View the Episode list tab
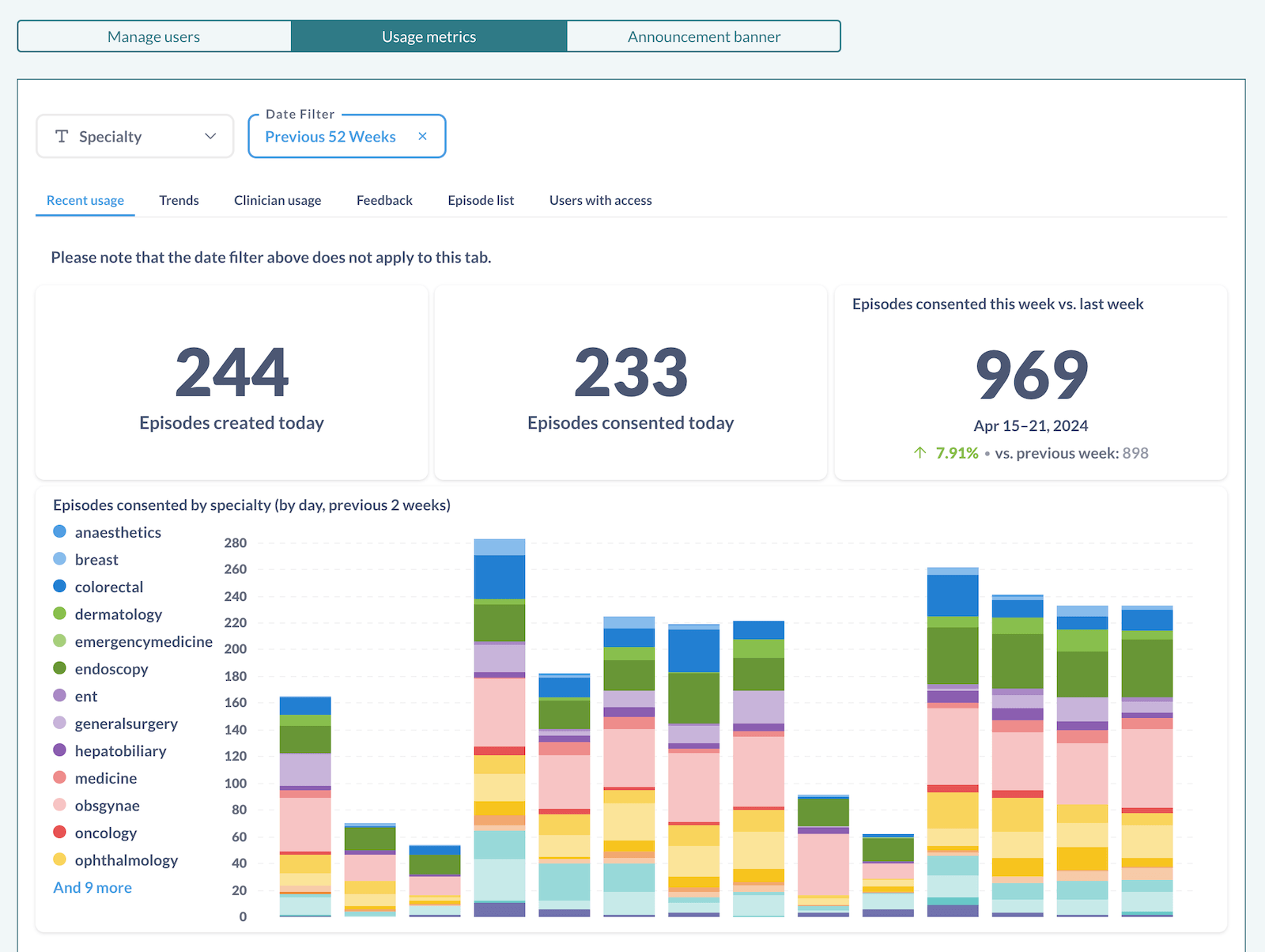Image resolution: width=1265 pixels, height=952 pixels. click(x=480, y=200)
